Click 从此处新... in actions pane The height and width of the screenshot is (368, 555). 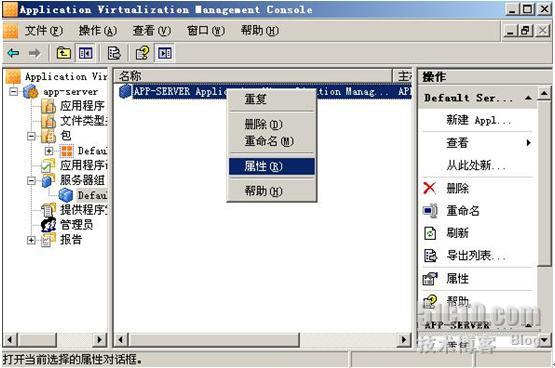(476, 165)
